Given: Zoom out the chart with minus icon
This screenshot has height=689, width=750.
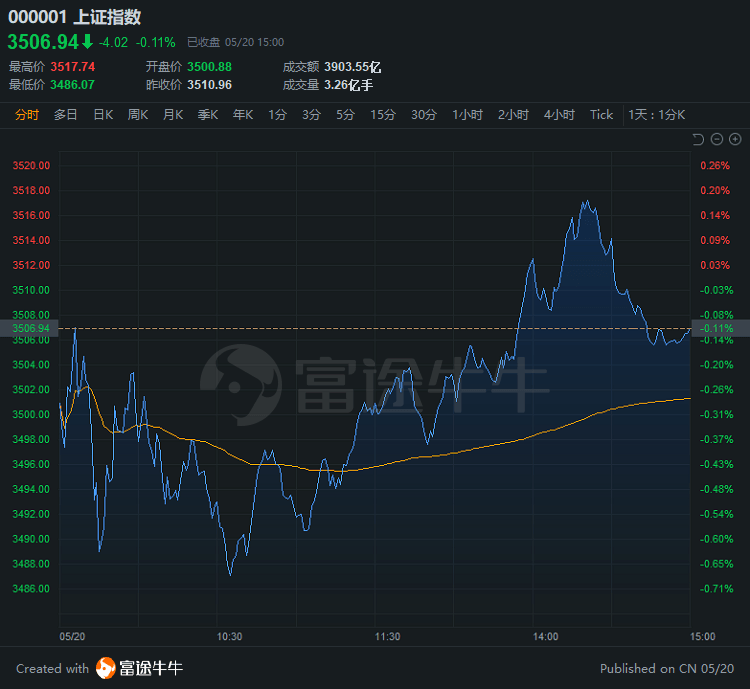Looking at the screenshot, I should (x=717, y=139).
